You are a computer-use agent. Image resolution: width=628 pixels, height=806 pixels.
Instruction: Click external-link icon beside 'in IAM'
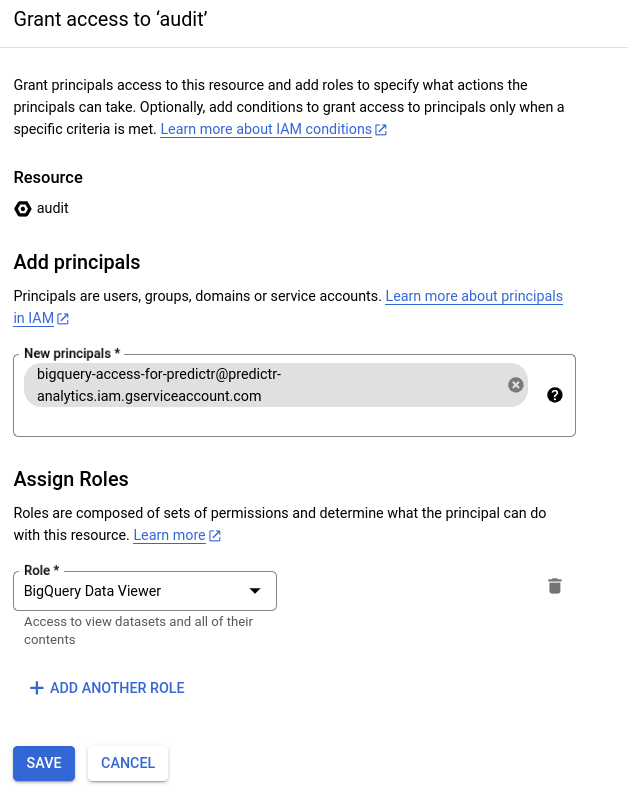pos(63,319)
